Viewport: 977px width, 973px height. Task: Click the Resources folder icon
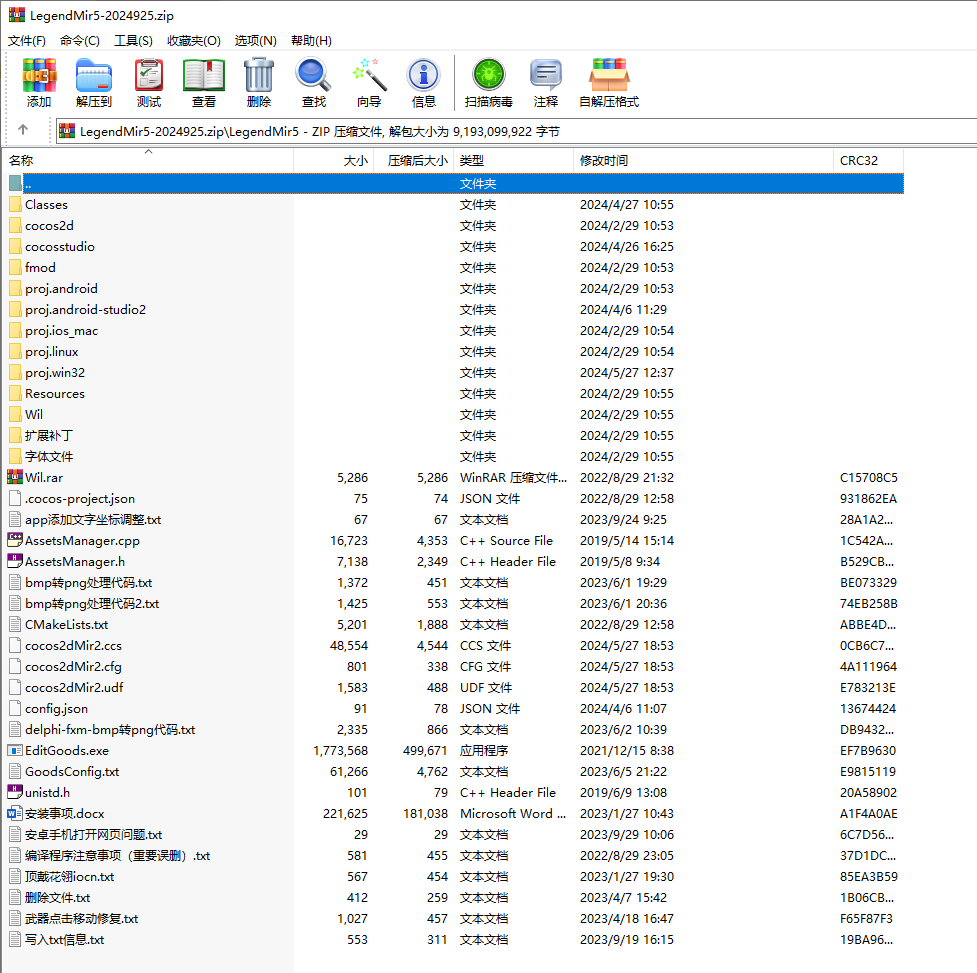[16, 394]
